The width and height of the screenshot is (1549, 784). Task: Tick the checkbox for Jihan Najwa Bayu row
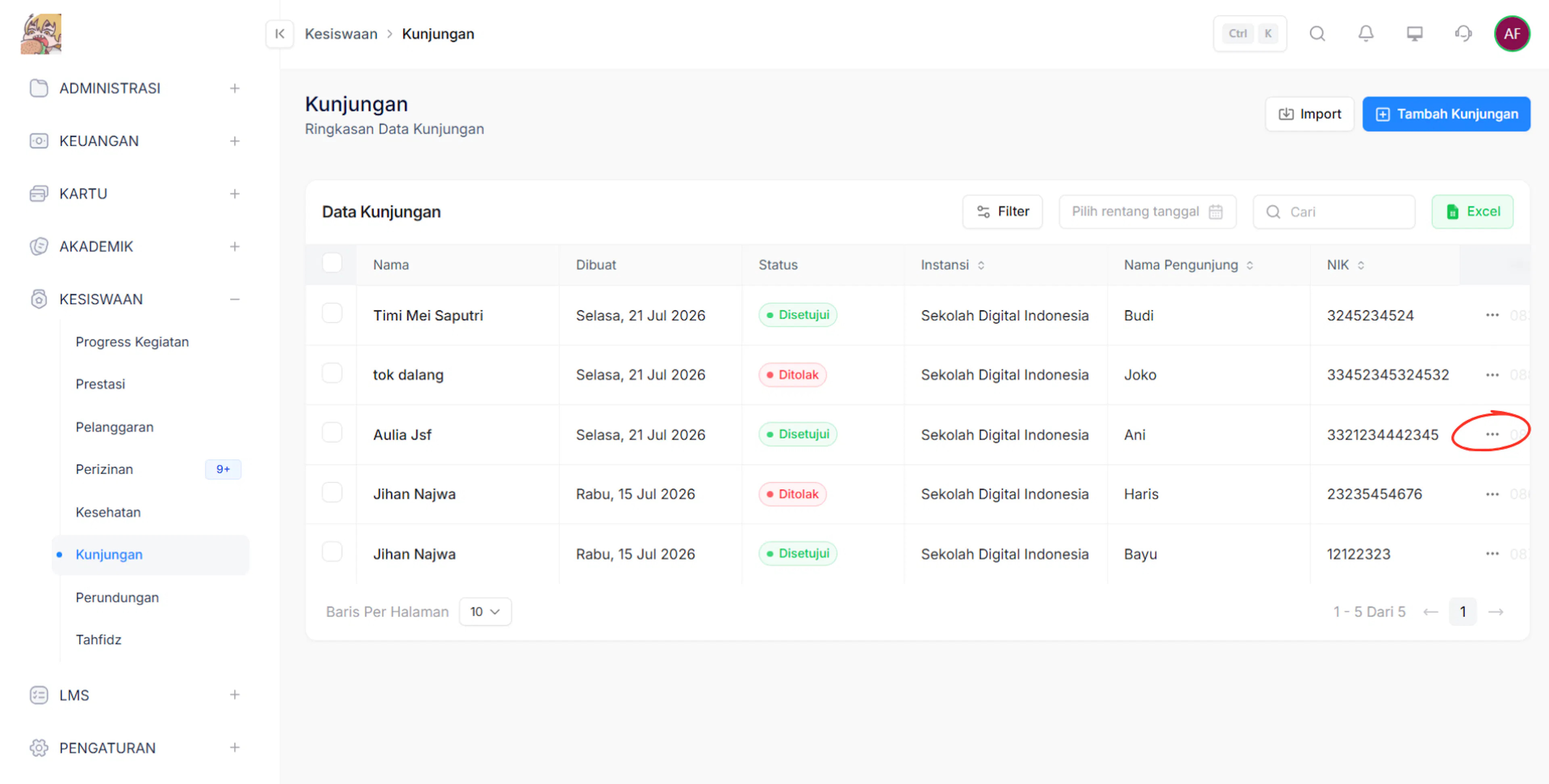[332, 551]
